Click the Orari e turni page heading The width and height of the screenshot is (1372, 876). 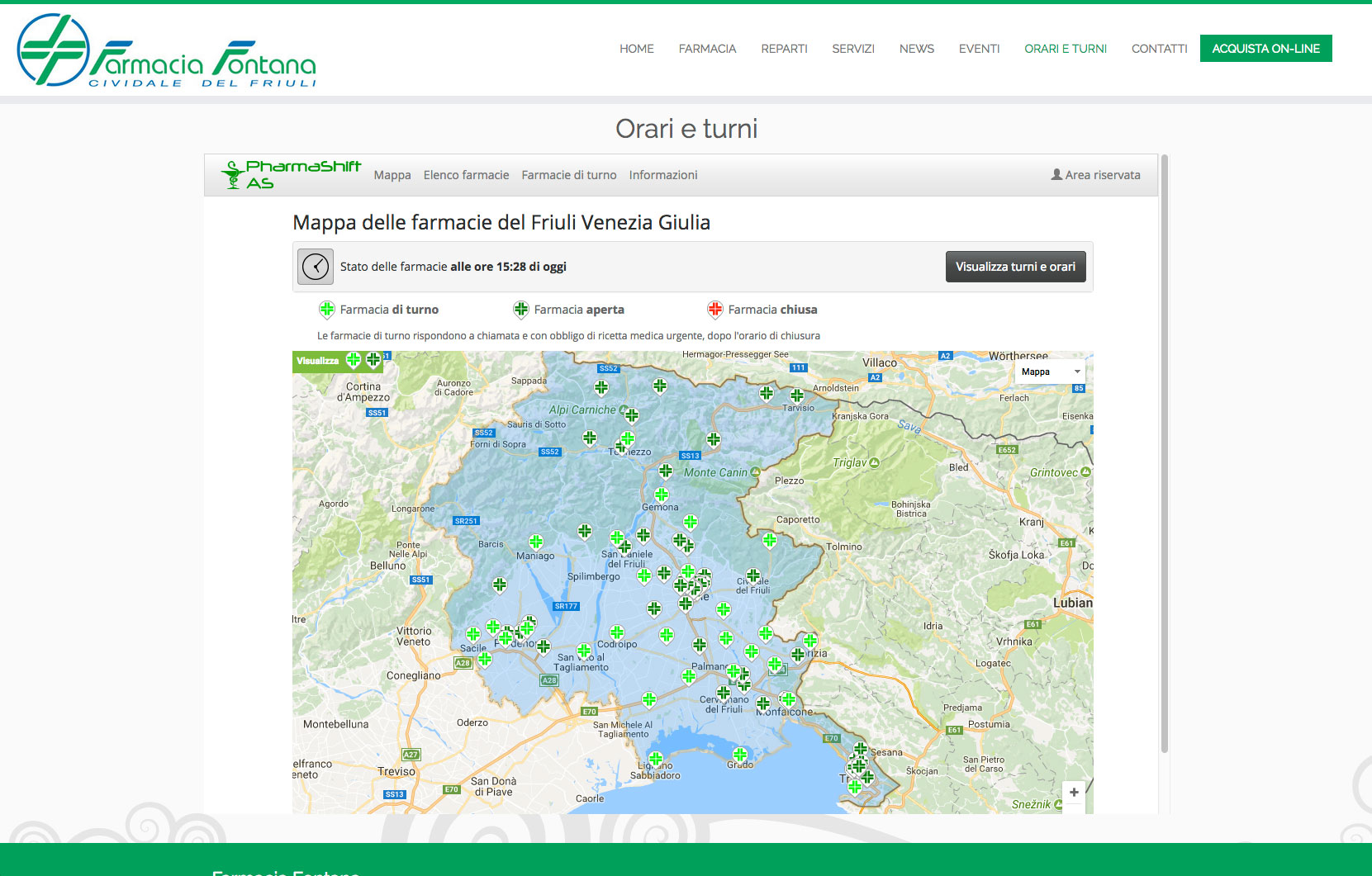click(x=686, y=129)
